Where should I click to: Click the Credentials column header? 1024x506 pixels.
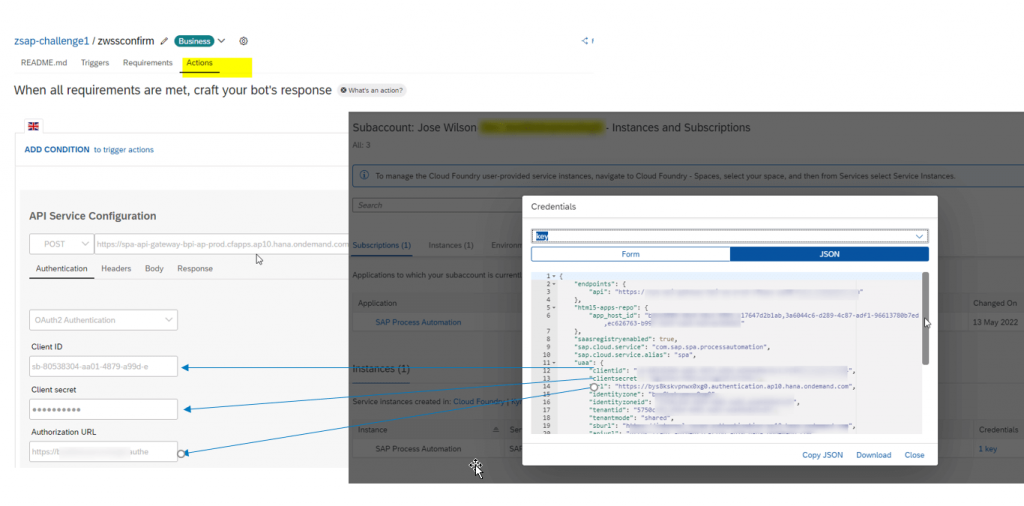click(x=997, y=430)
